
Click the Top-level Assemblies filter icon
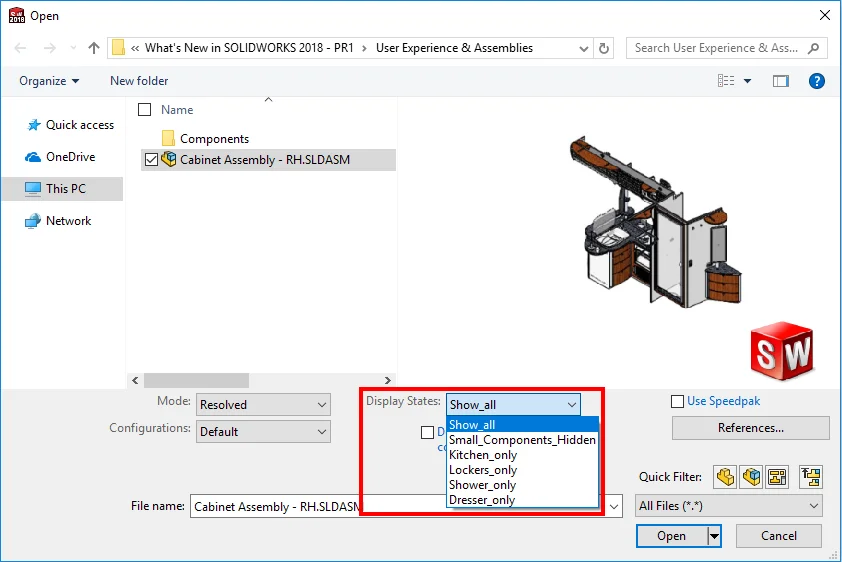pyautogui.click(x=810, y=477)
